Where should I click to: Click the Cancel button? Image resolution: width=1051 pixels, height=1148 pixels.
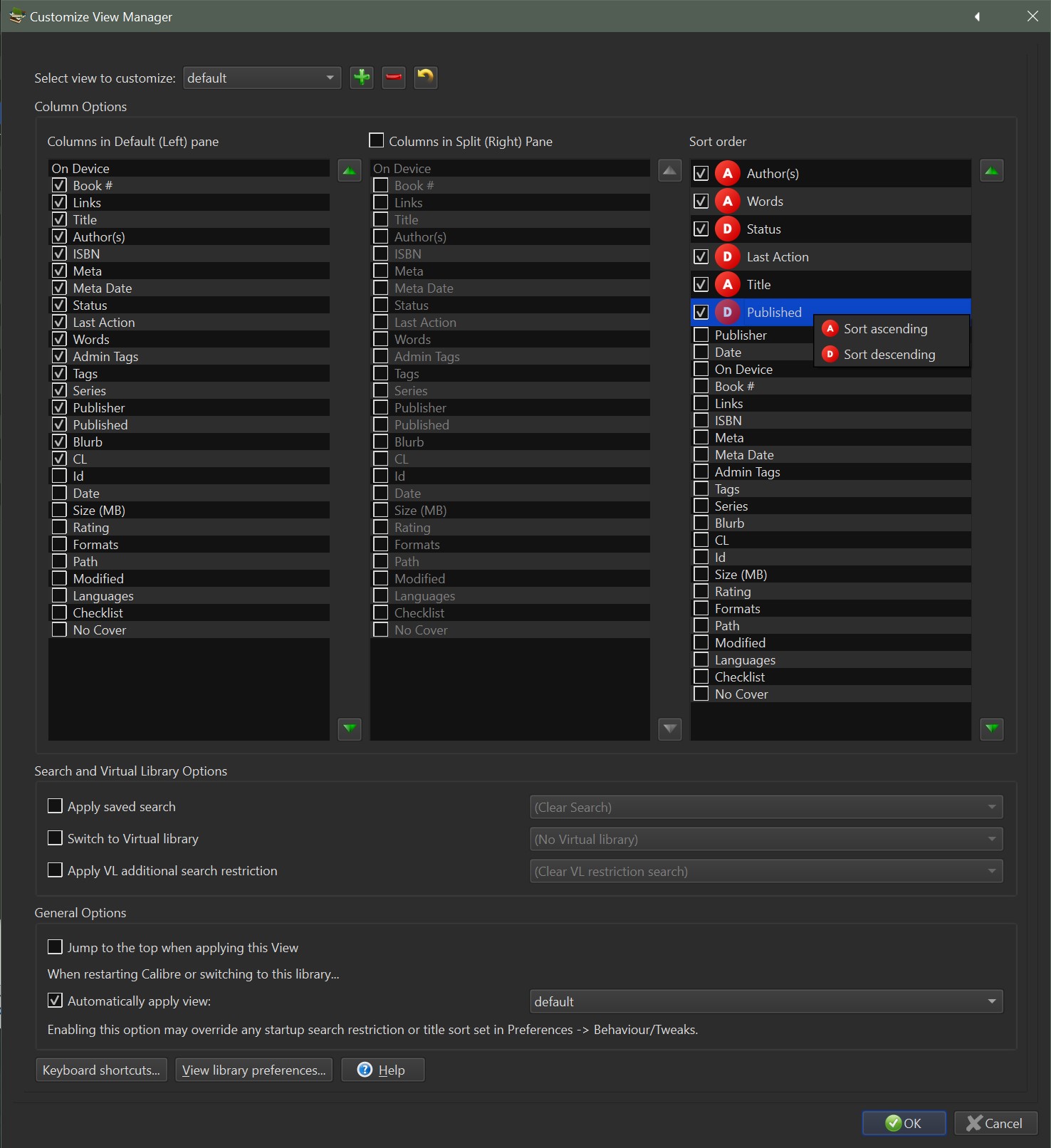point(995,1123)
